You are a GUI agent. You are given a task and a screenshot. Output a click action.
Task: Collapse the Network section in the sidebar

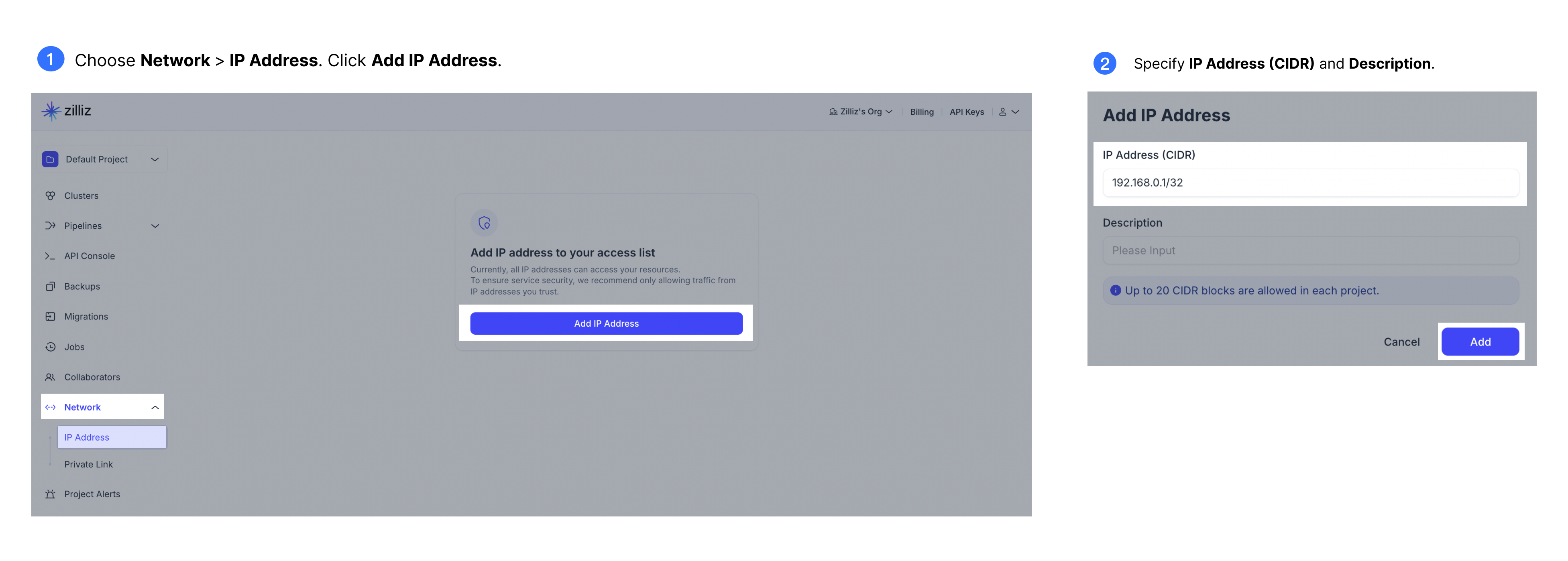[x=155, y=407]
